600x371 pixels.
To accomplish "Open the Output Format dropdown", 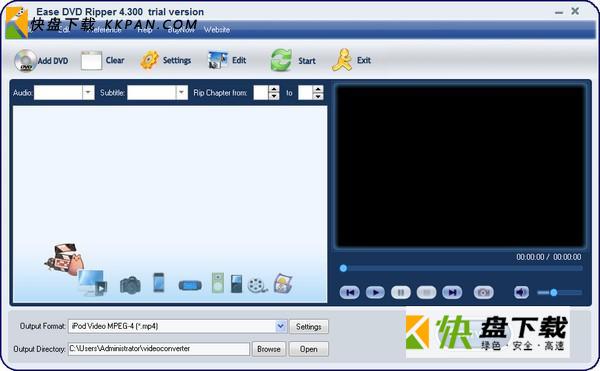I will [280, 326].
